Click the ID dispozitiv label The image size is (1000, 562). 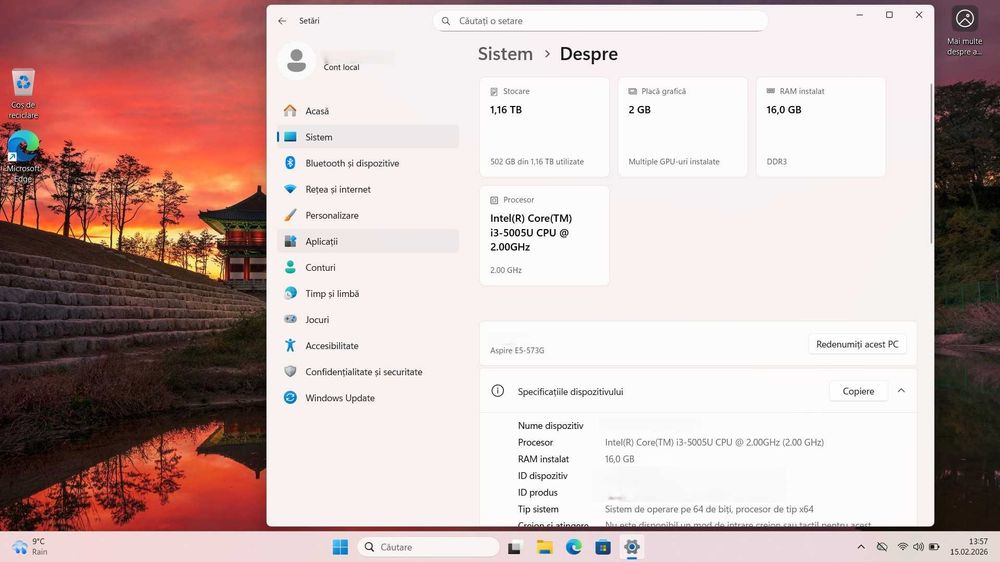543,475
